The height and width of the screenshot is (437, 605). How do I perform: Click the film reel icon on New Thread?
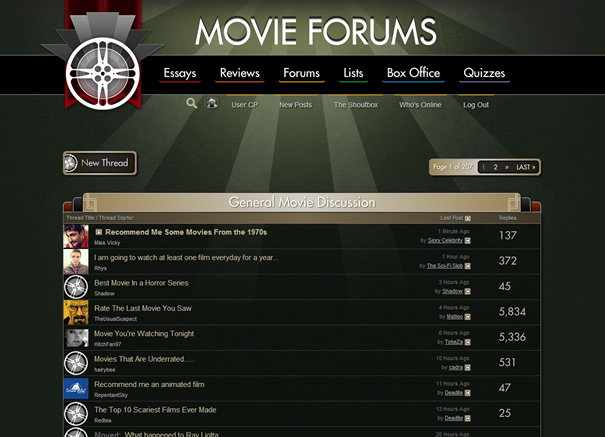pyautogui.click(x=71, y=163)
